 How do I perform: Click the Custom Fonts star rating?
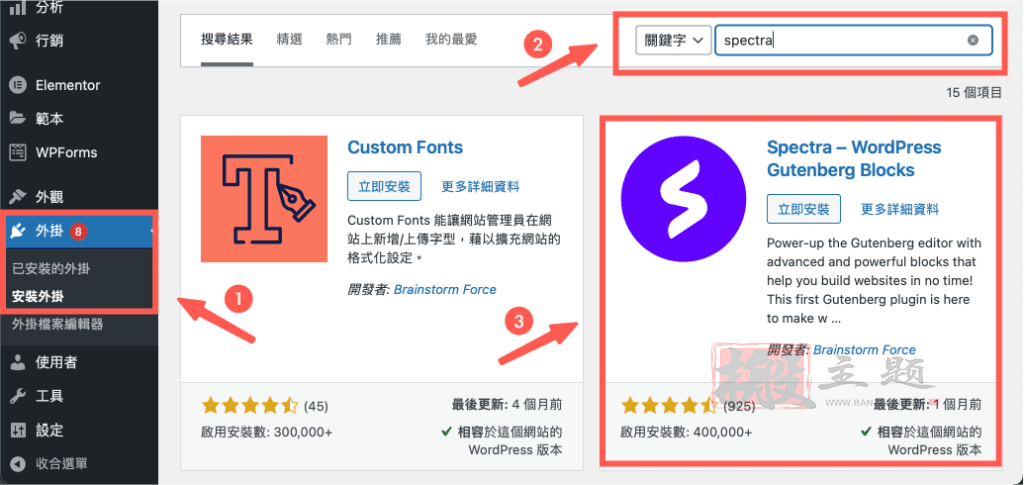click(x=250, y=406)
